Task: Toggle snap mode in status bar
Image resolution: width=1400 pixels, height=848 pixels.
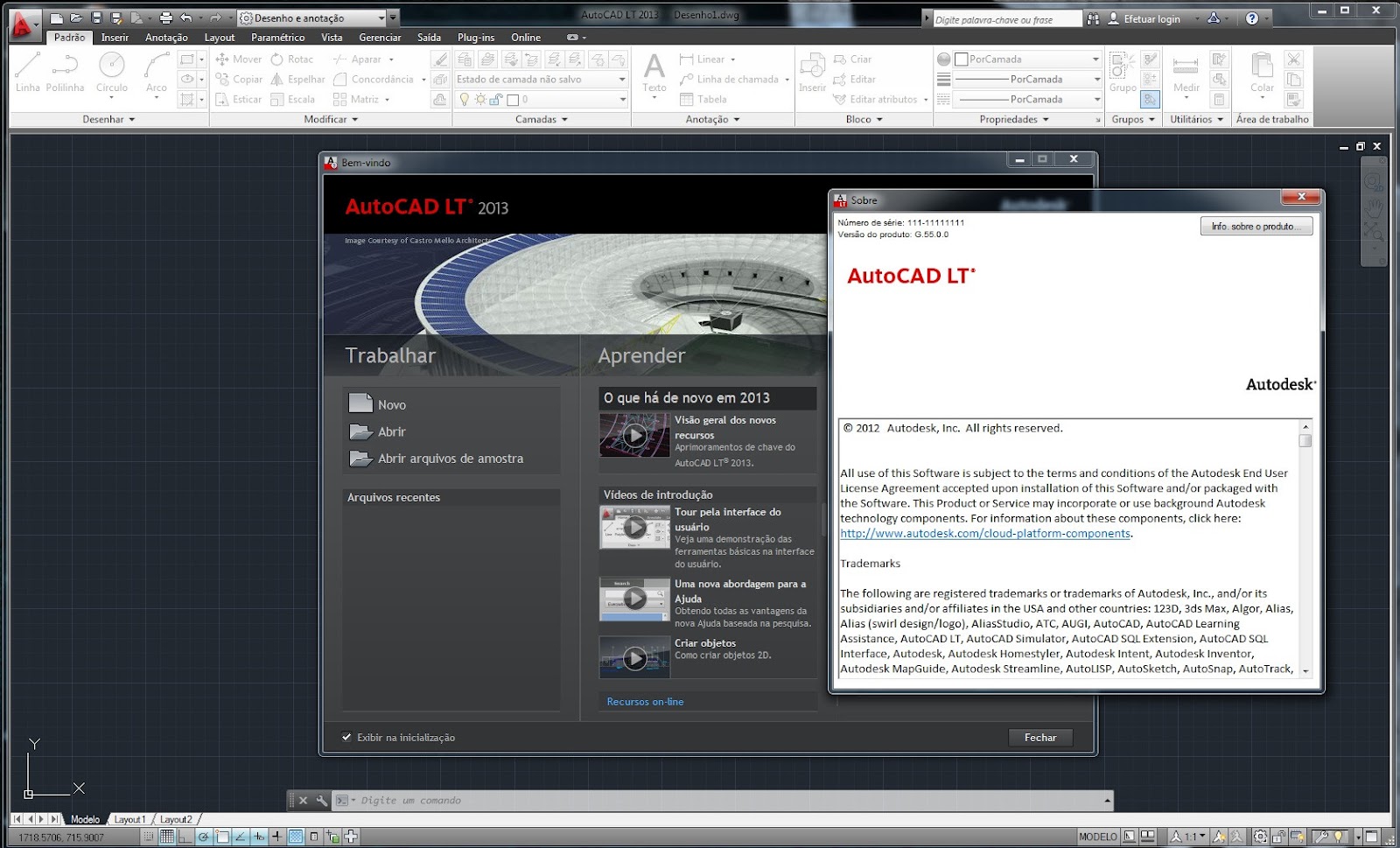Action: click(x=148, y=837)
